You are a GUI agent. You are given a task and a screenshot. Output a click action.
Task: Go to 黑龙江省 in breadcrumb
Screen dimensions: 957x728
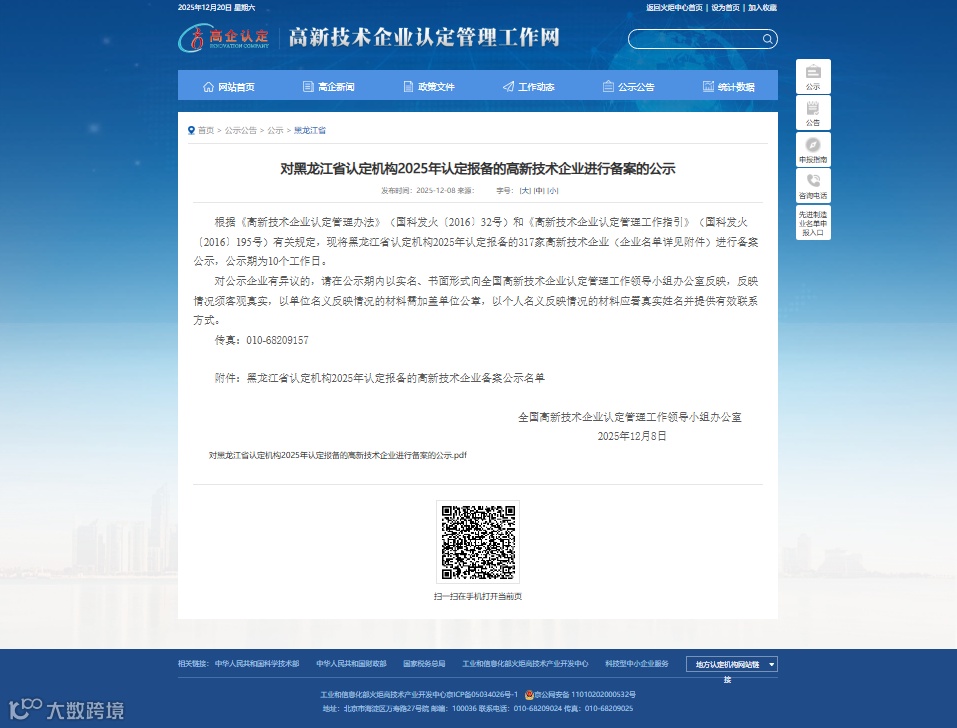(x=310, y=130)
